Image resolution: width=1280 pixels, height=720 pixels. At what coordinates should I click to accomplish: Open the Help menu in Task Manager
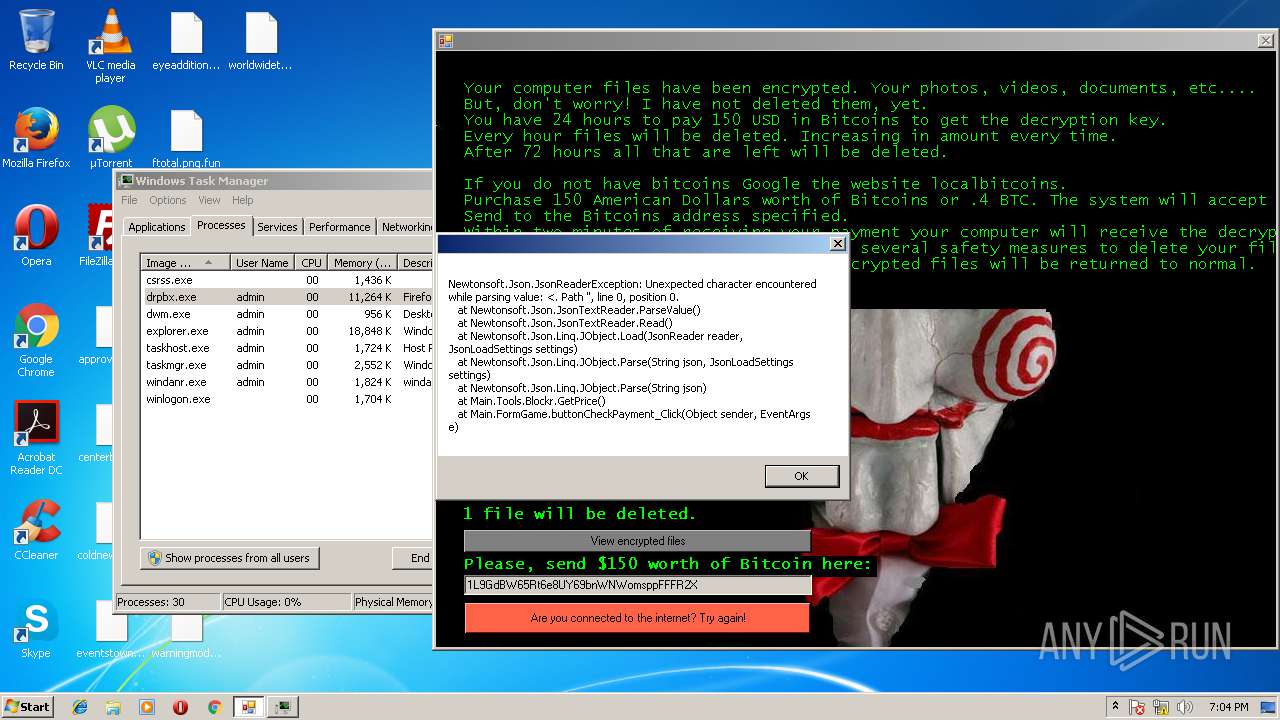[243, 200]
